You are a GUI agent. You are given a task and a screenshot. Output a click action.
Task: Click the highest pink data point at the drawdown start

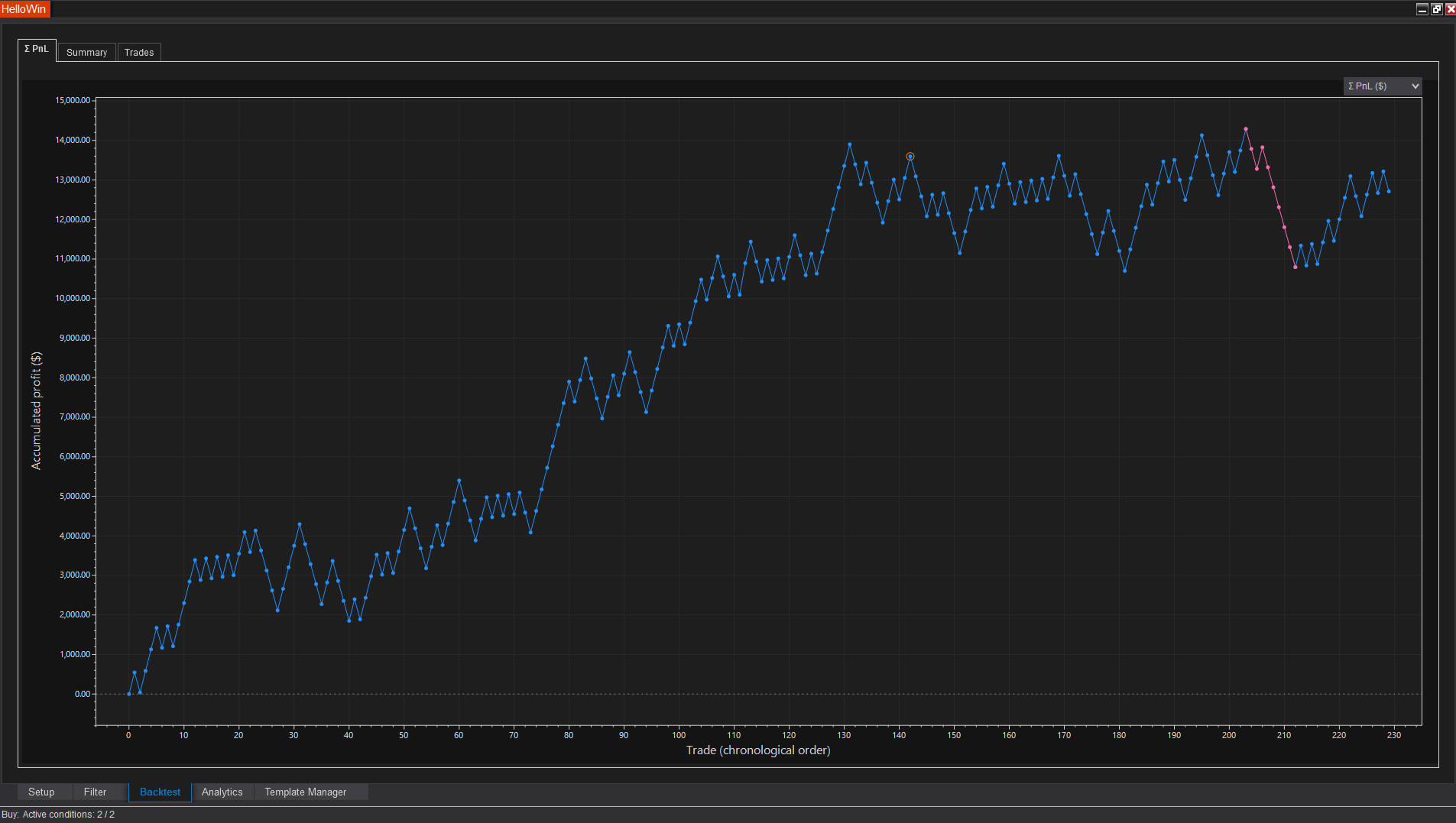point(1245,129)
